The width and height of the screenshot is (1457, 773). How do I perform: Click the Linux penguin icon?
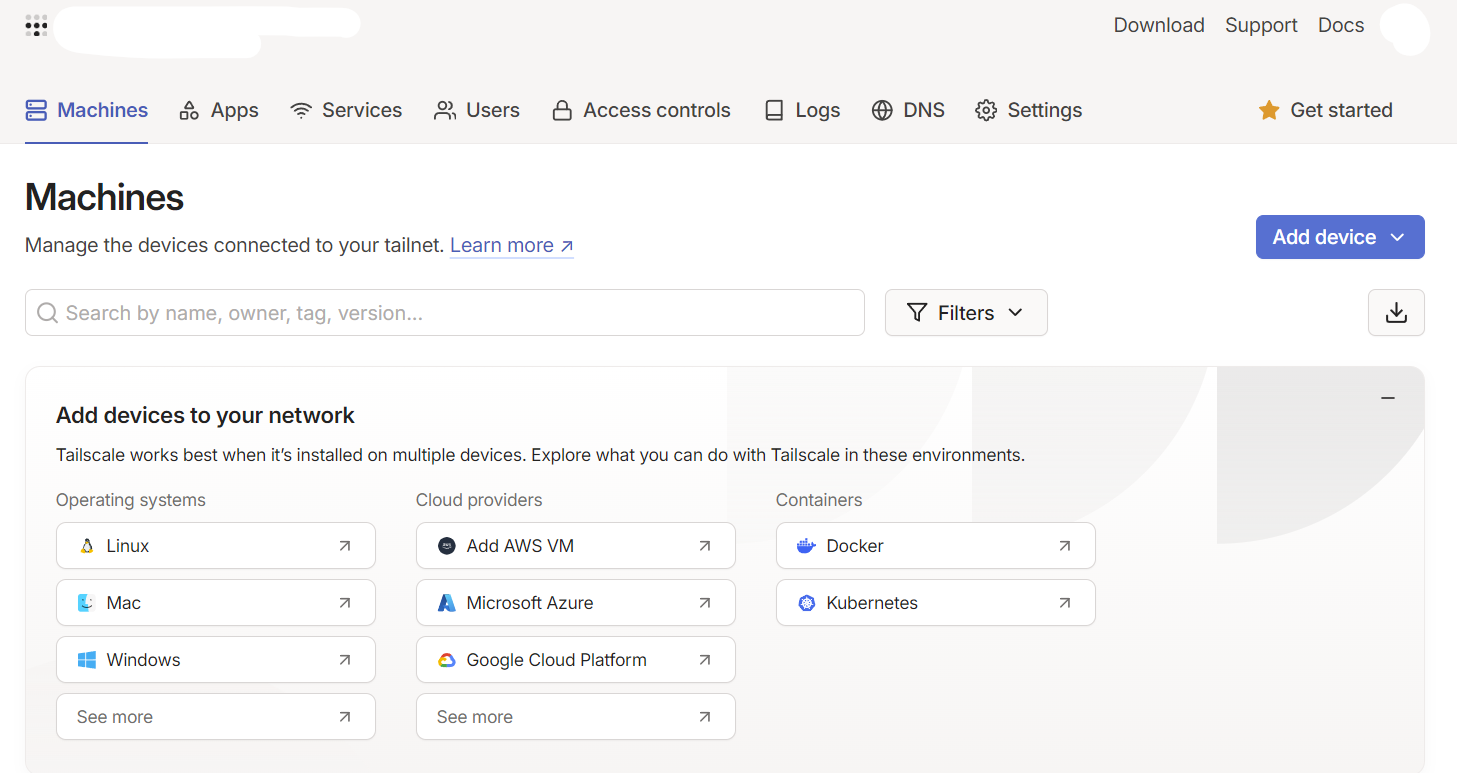[87, 546]
